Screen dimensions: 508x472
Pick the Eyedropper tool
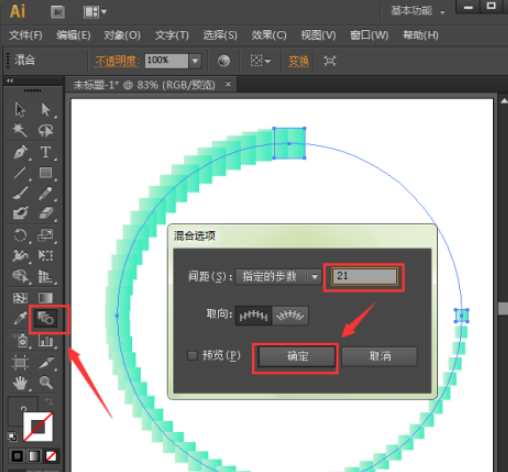pyautogui.click(x=20, y=318)
